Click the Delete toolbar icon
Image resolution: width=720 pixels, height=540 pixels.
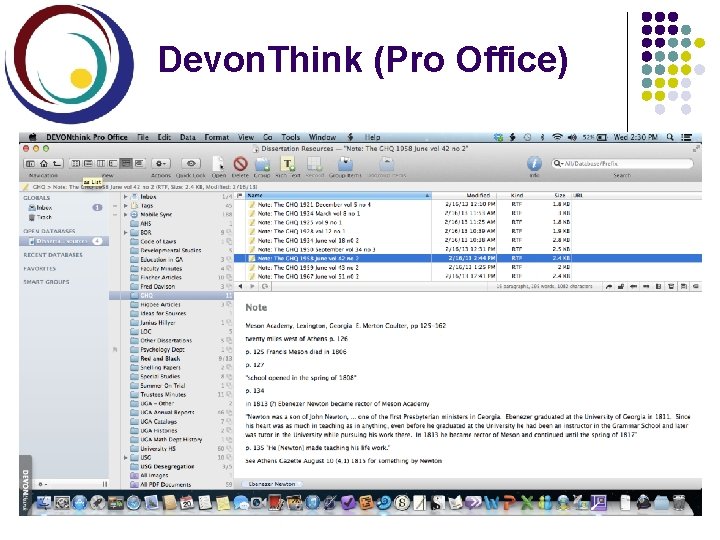tap(240, 163)
